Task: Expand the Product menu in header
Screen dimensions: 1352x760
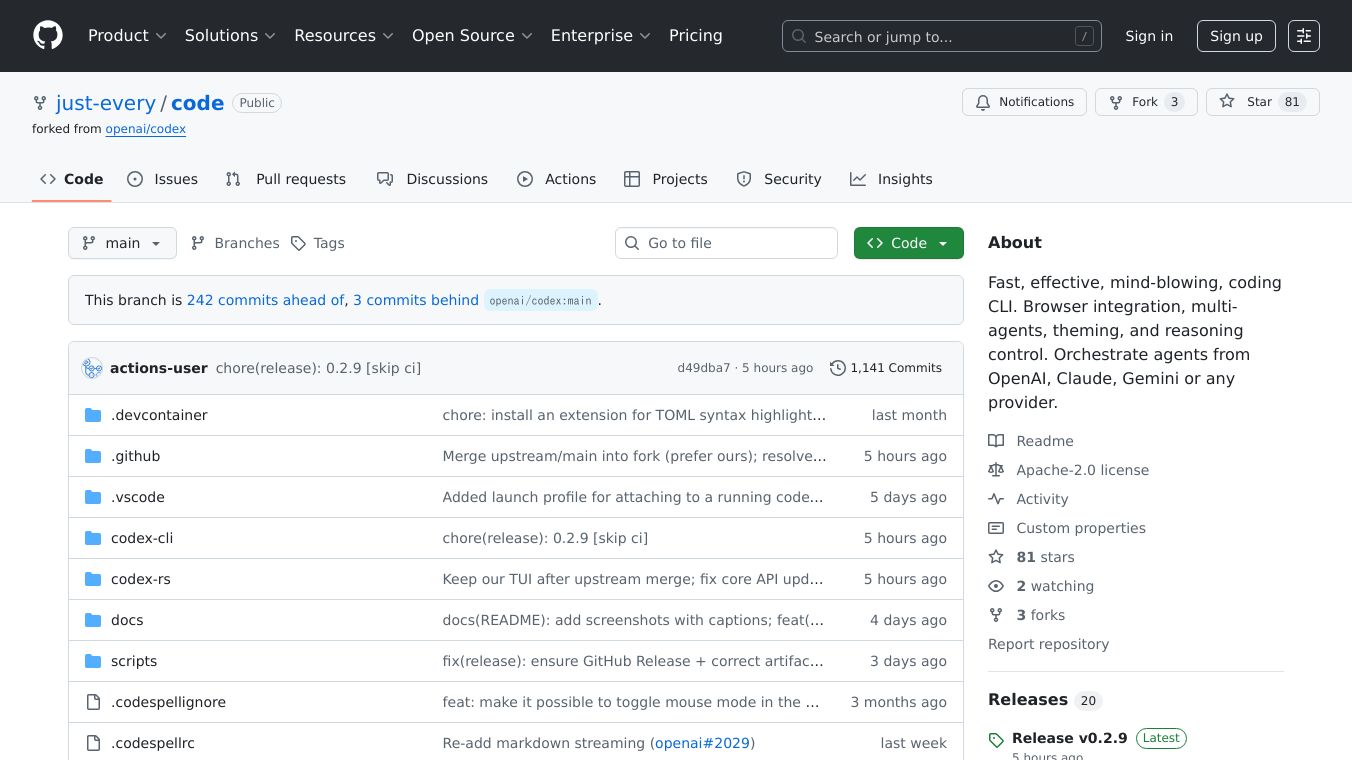Action: [127, 36]
